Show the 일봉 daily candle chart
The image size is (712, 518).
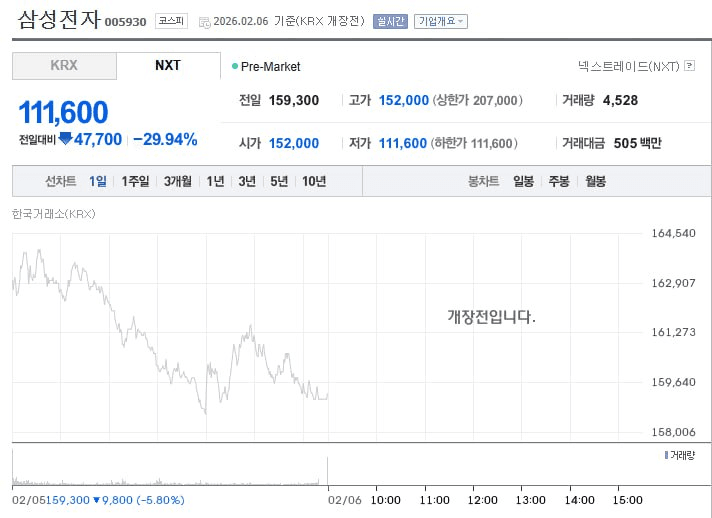(x=523, y=181)
